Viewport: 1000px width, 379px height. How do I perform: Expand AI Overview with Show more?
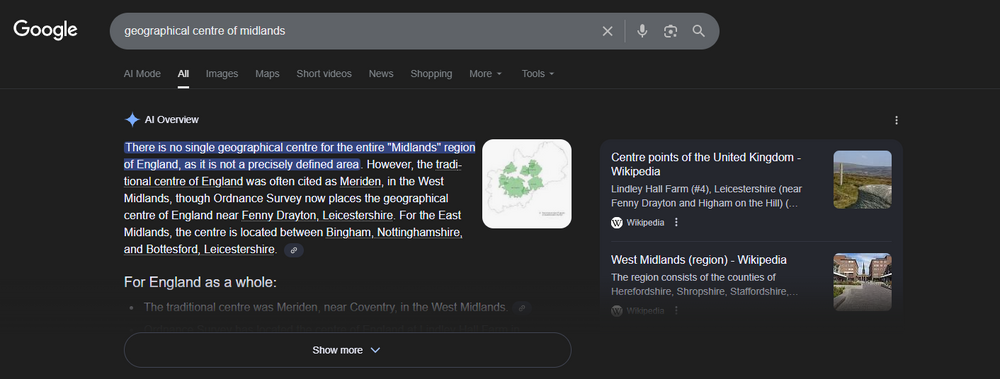click(x=347, y=350)
